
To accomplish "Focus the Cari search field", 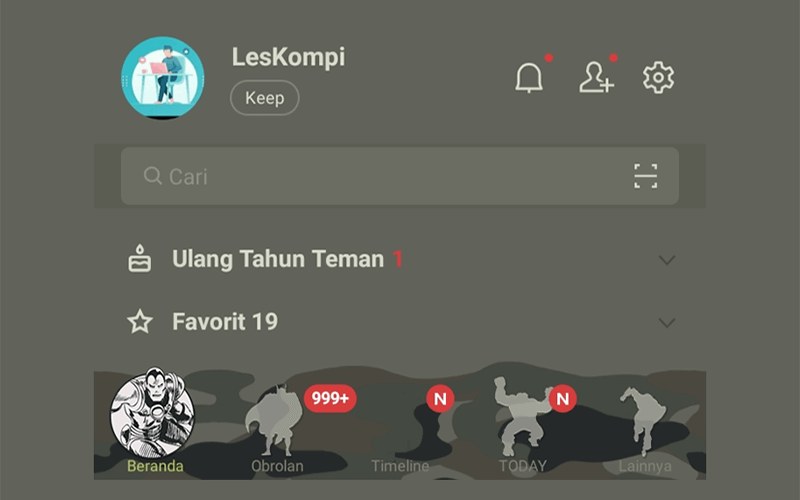I will pyautogui.click(x=399, y=176).
